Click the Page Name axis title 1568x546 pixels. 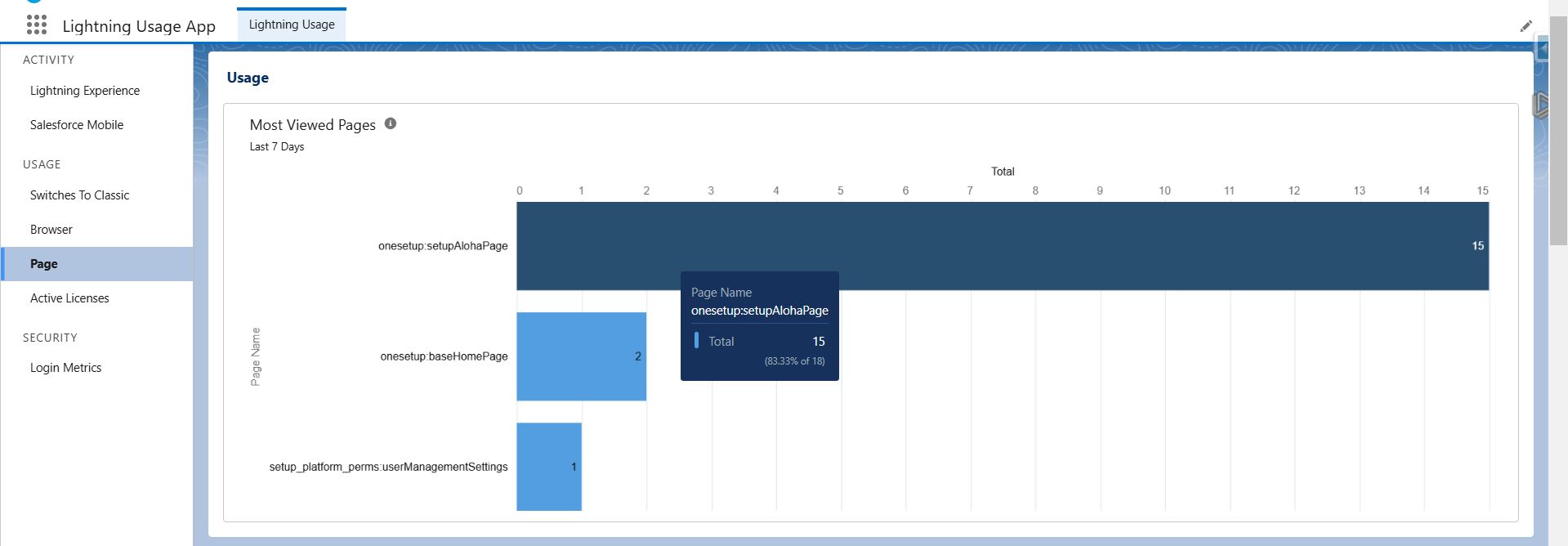coord(256,356)
